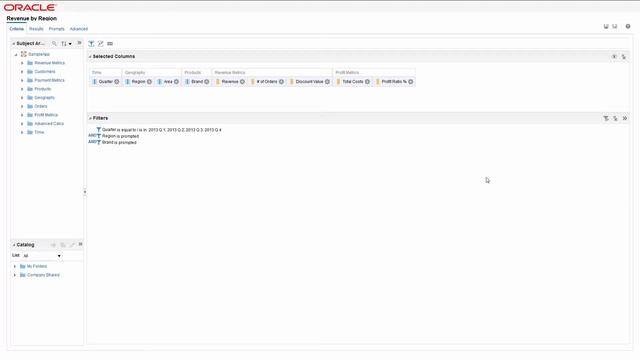Click the Save As icon
This screenshot has height=360, width=640.
(x=615, y=27)
